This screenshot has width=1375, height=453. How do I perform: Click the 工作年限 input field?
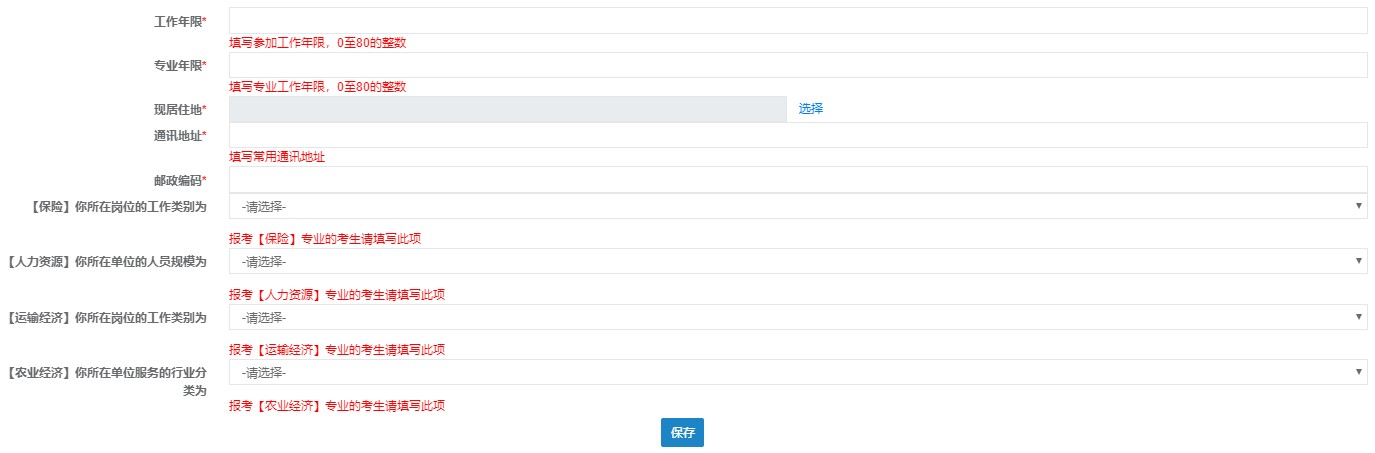[x=797, y=21]
